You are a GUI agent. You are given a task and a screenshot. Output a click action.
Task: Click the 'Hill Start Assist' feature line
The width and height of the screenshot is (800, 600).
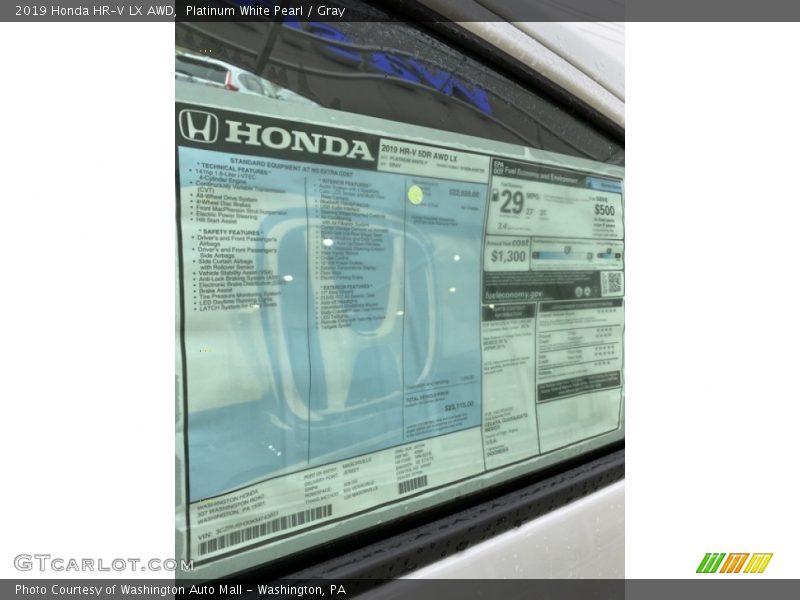pos(216,220)
